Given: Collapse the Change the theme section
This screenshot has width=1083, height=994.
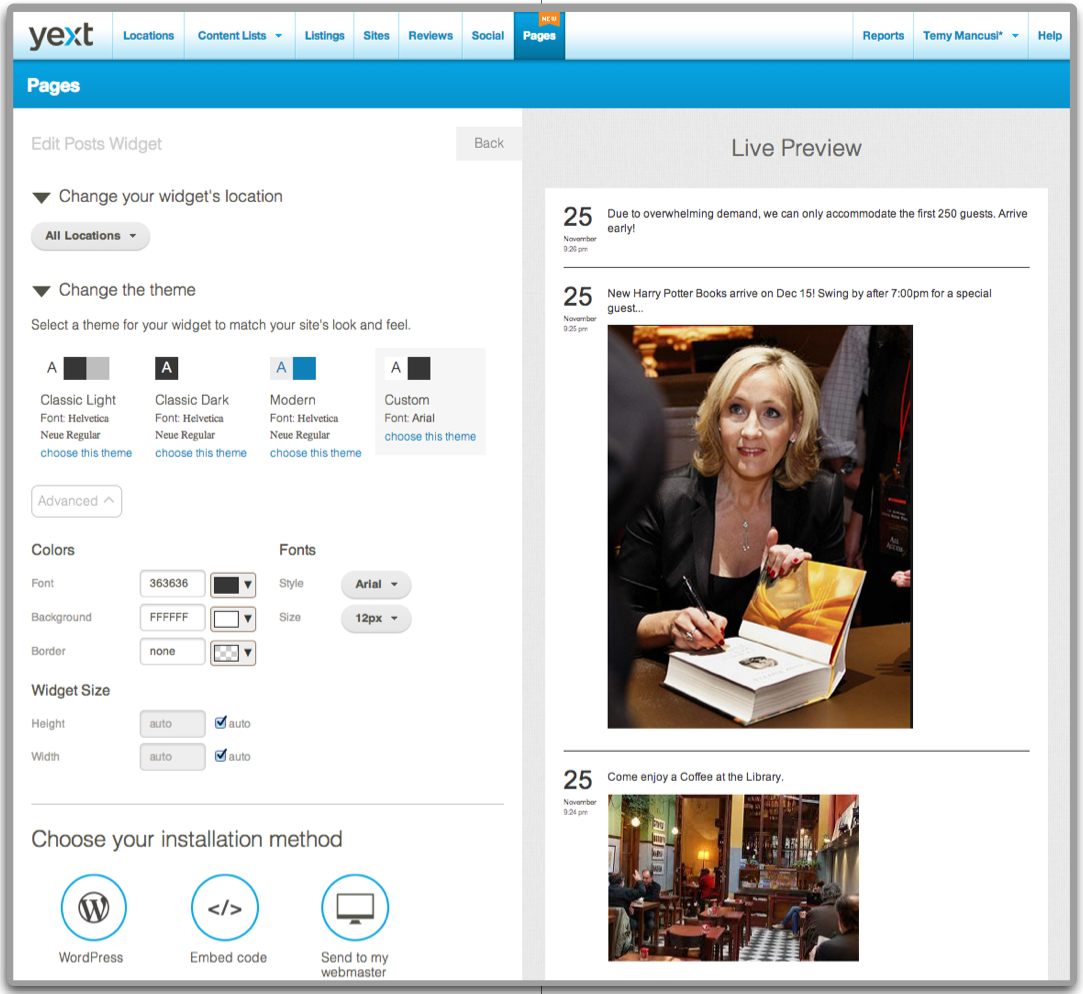Looking at the screenshot, I should click(x=41, y=291).
